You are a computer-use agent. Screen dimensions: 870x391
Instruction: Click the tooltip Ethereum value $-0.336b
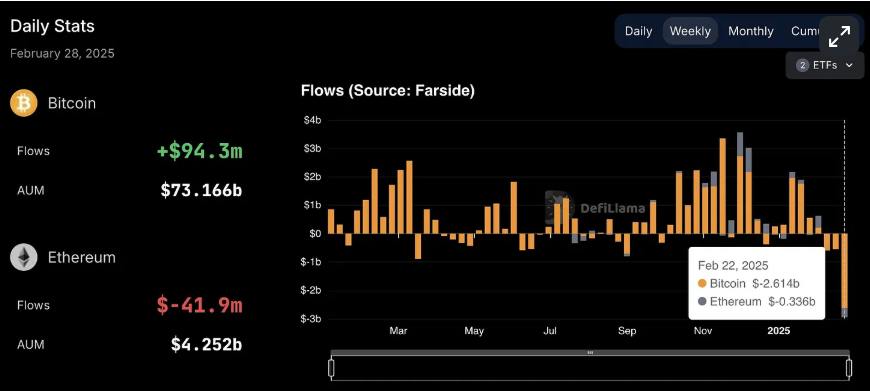point(792,301)
